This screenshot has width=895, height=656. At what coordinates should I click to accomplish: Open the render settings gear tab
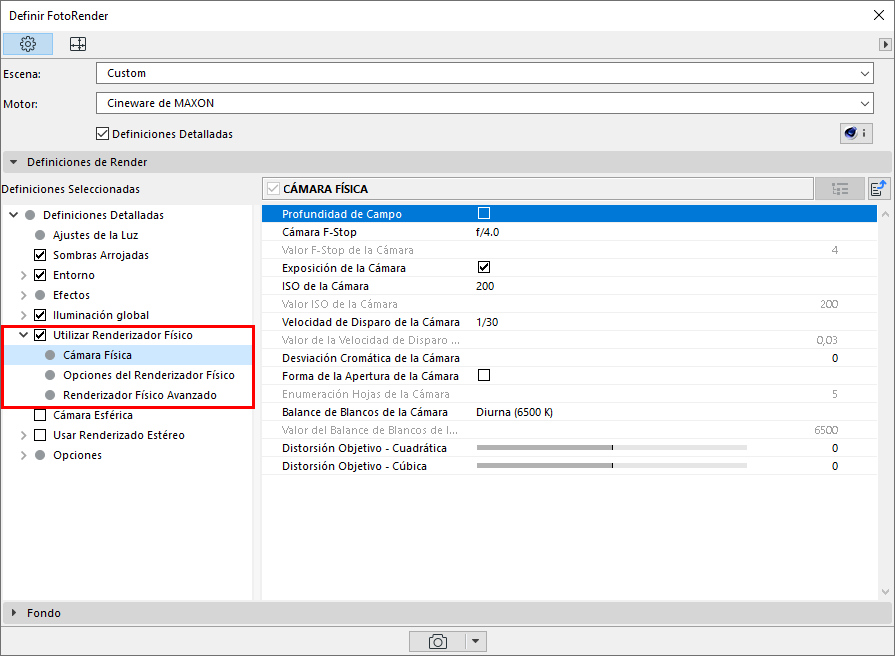(28, 44)
